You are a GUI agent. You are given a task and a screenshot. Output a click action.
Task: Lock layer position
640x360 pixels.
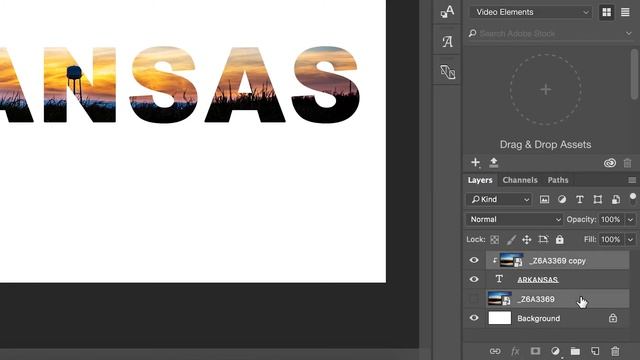(527, 240)
